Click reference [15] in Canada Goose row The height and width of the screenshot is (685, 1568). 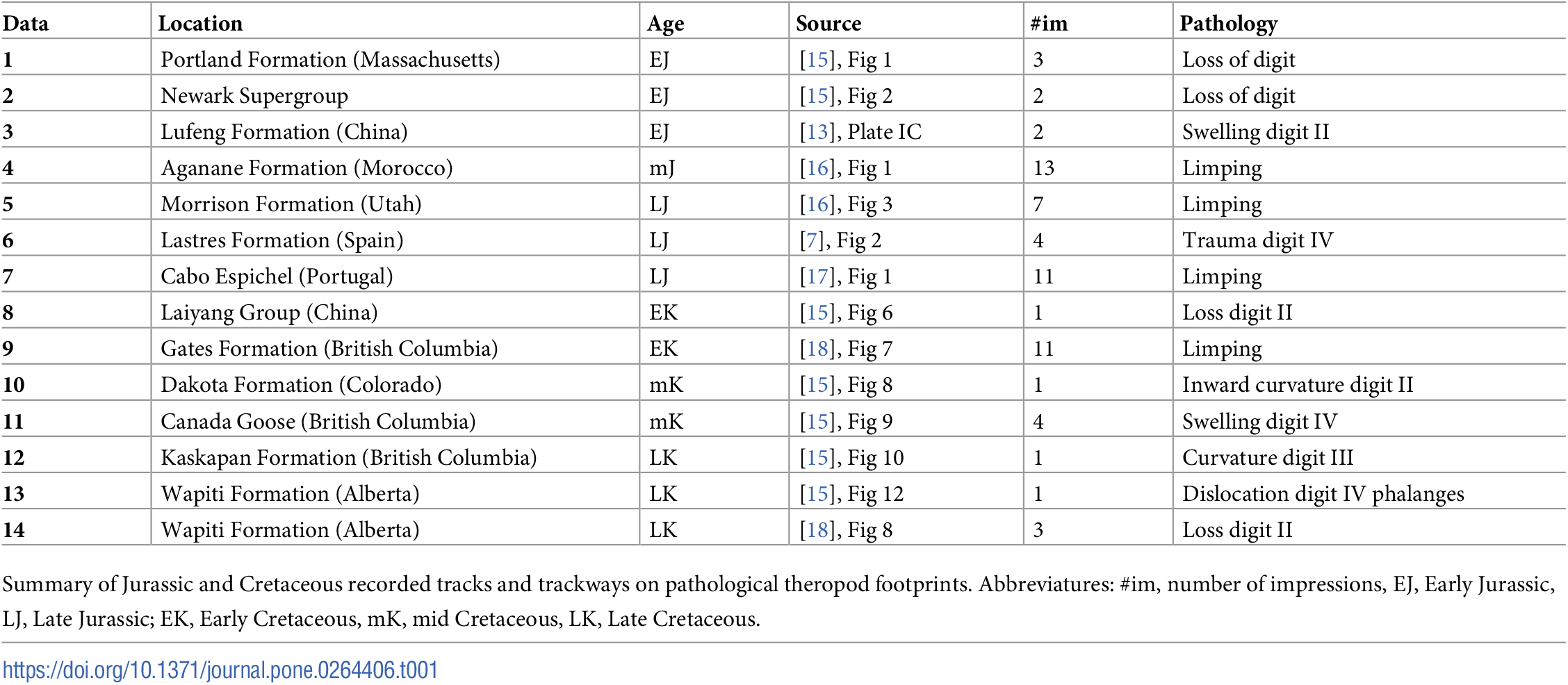pyautogui.click(x=817, y=422)
